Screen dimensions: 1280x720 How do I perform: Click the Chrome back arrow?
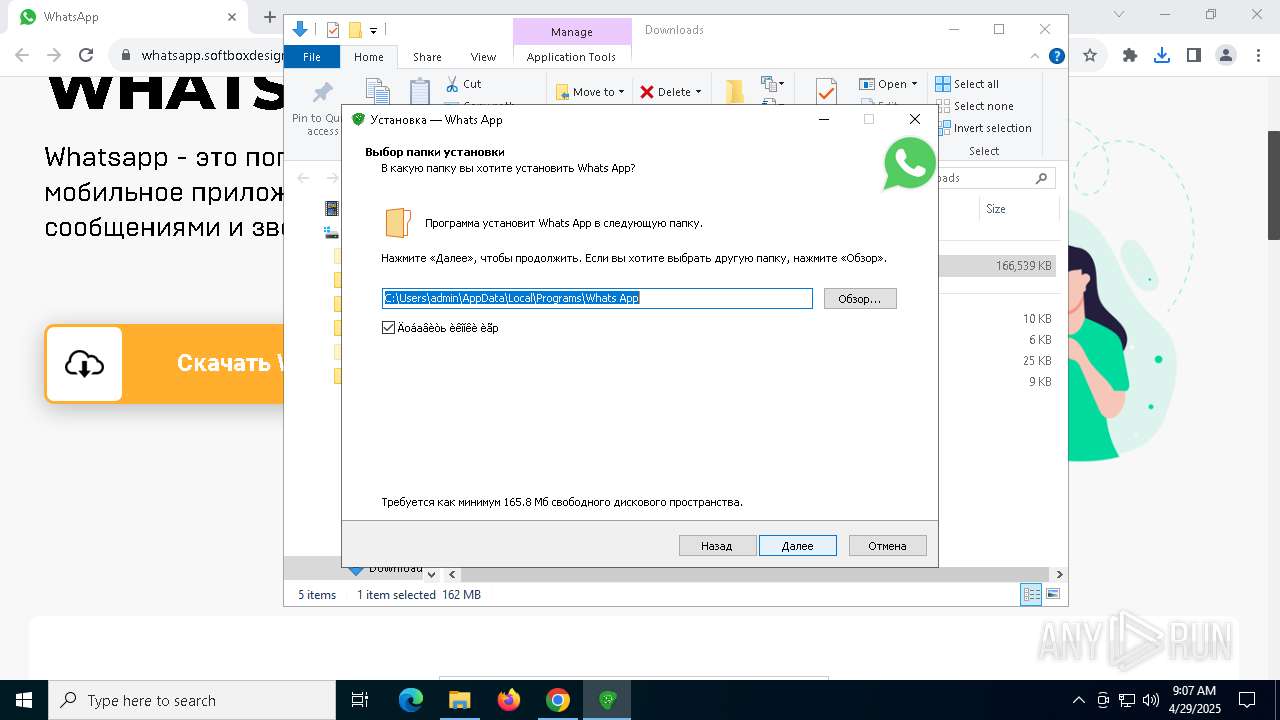(x=22, y=55)
